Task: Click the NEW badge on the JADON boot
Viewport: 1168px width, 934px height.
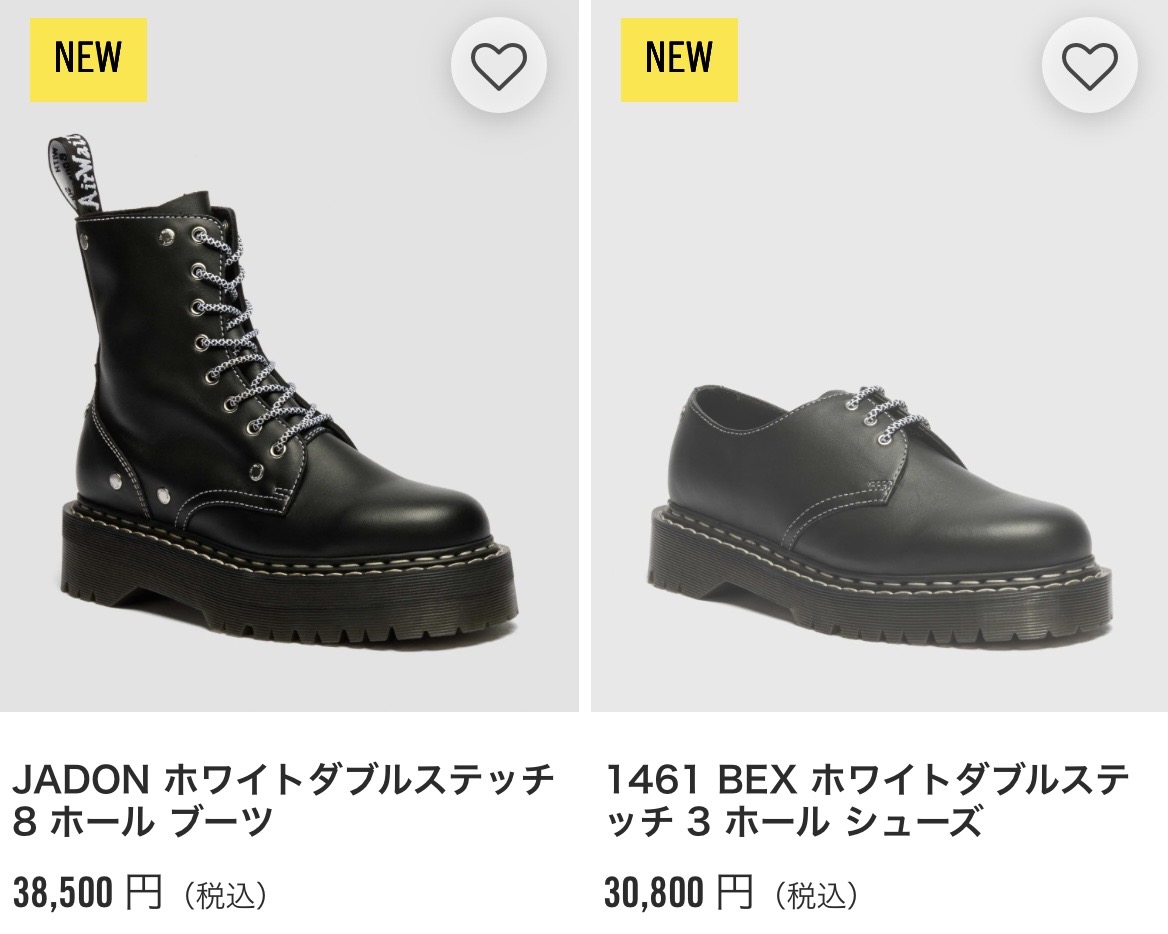Action: tap(88, 59)
